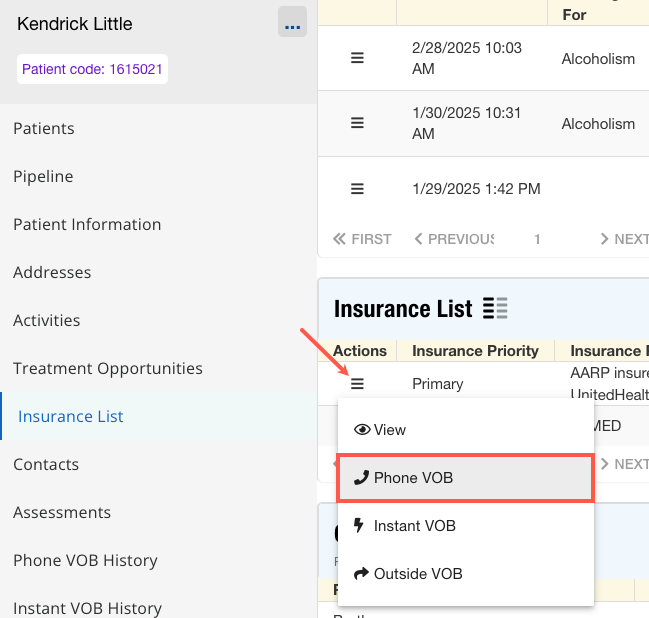Click the three-dot button beside Kendrick Little
The width and height of the screenshot is (649, 618).
tap(292, 22)
